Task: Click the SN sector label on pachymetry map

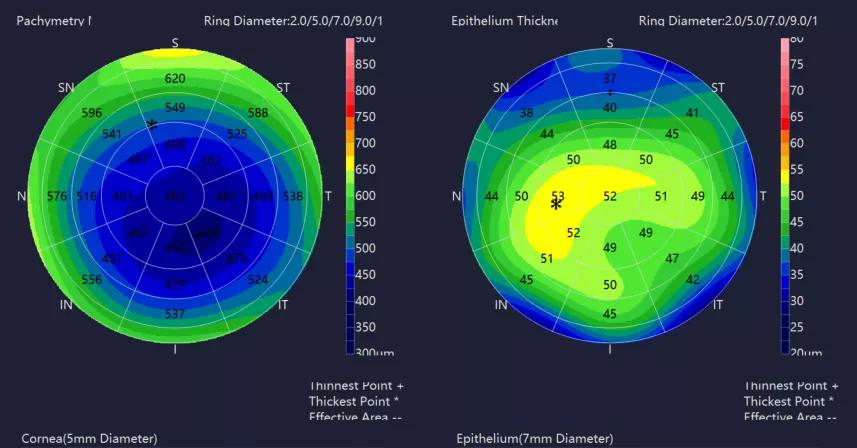Action: [66, 87]
